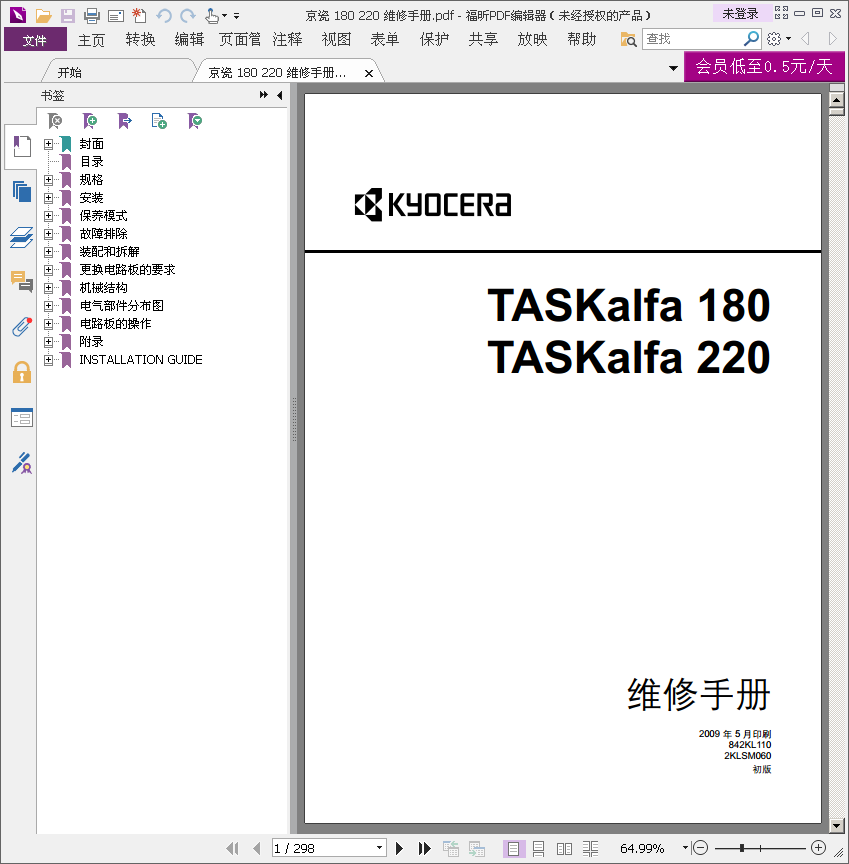This screenshot has height=864, width=849.
Task: Click the set bookmark destination icon
Action: pyautogui.click(x=125, y=121)
